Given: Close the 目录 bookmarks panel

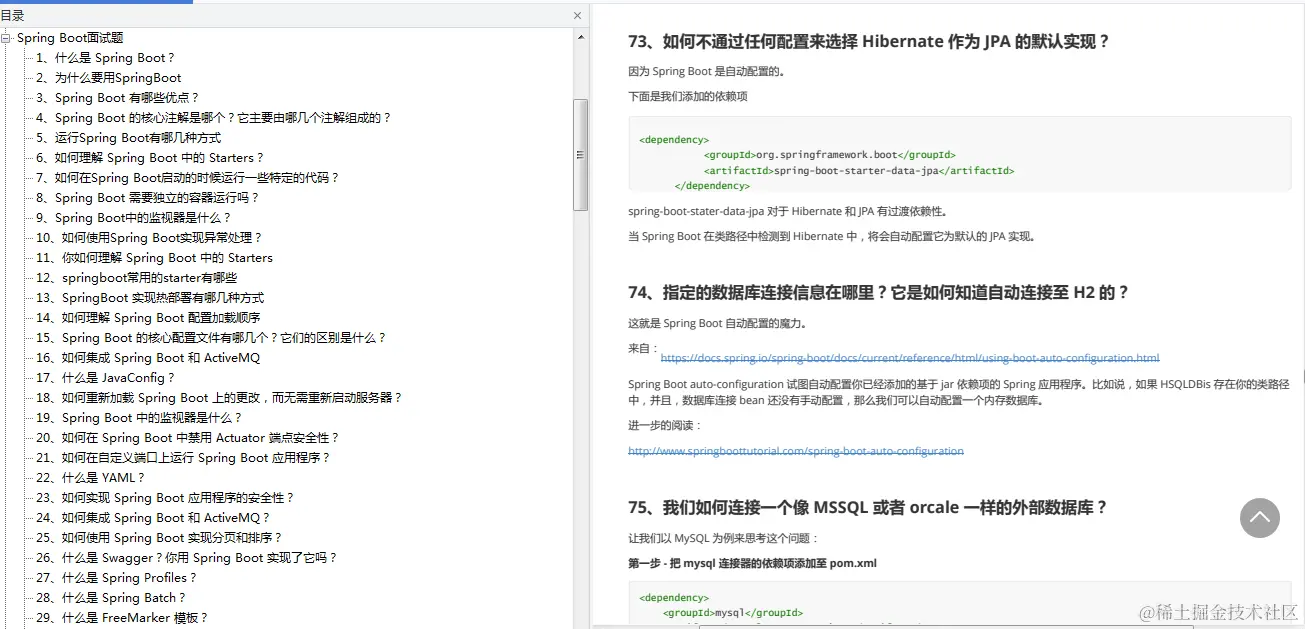Looking at the screenshot, I should [577, 15].
